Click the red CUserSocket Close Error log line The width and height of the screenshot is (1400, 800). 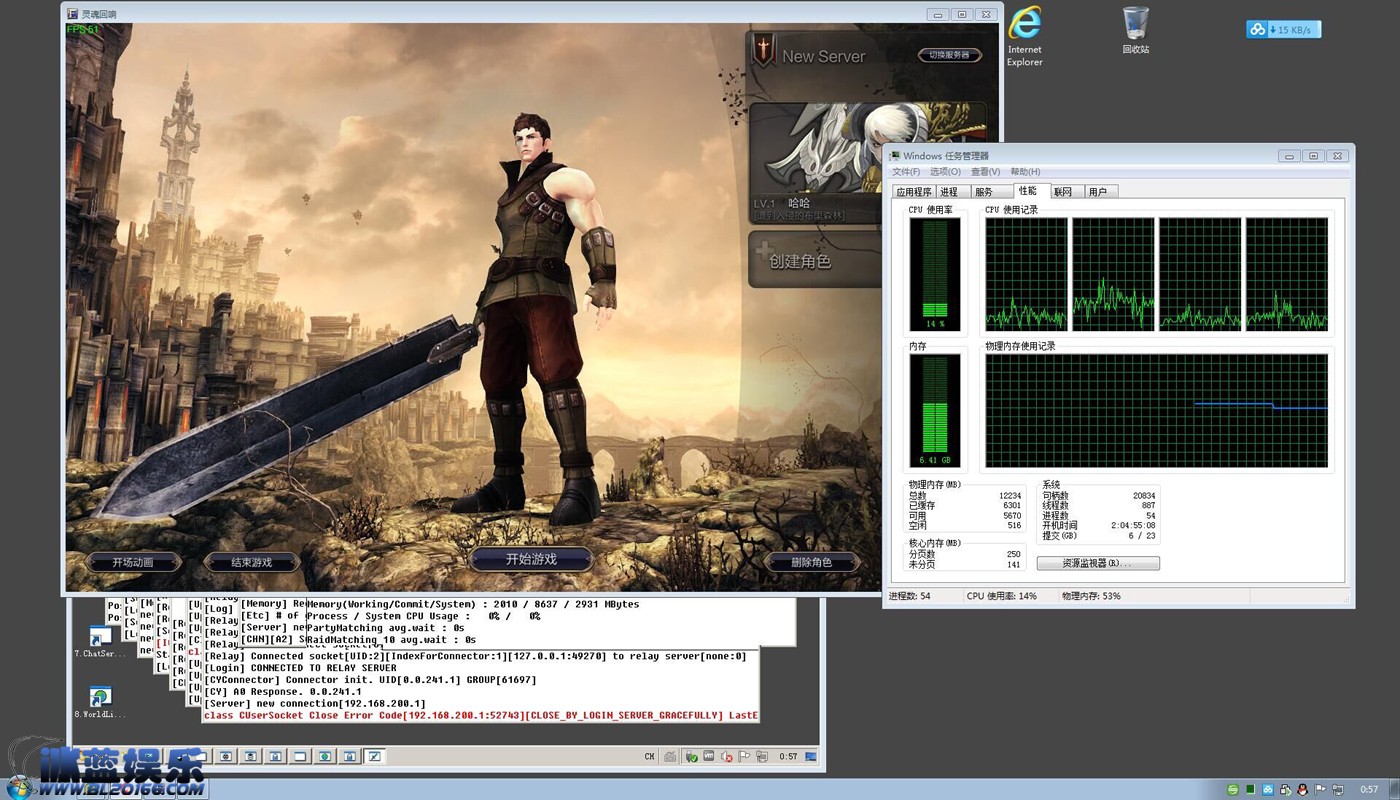[x=480, y=716]
